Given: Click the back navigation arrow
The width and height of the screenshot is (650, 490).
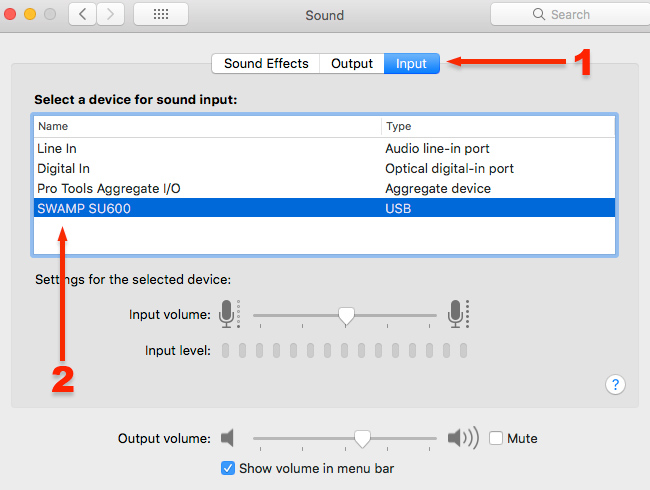Looking at the screenshot, I should (83, 15).
